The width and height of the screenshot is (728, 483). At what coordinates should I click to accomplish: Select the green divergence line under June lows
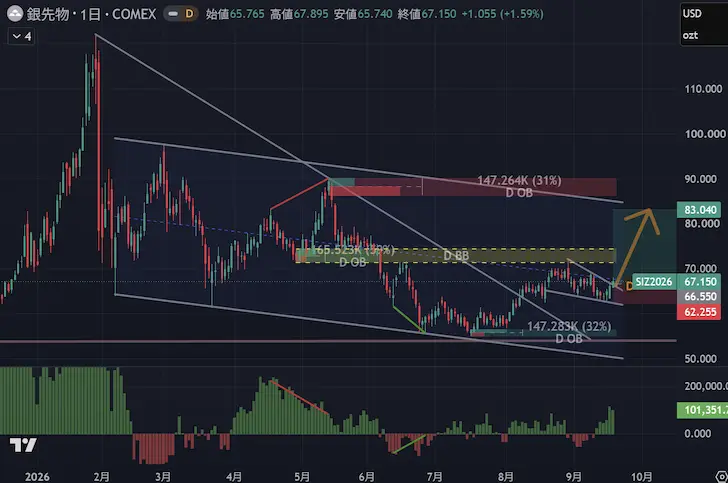point(409,319)
